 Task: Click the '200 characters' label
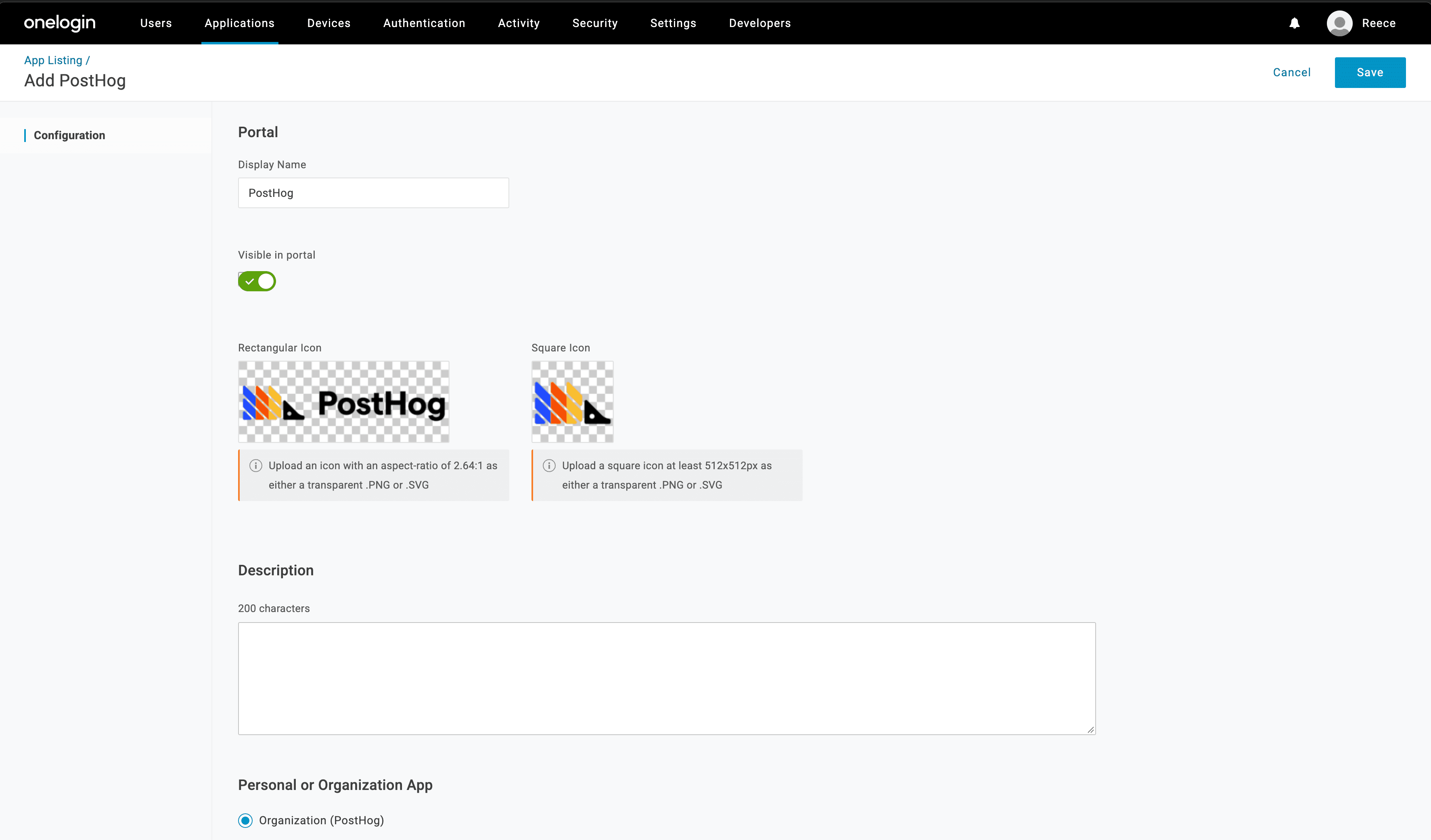[274, 608]
